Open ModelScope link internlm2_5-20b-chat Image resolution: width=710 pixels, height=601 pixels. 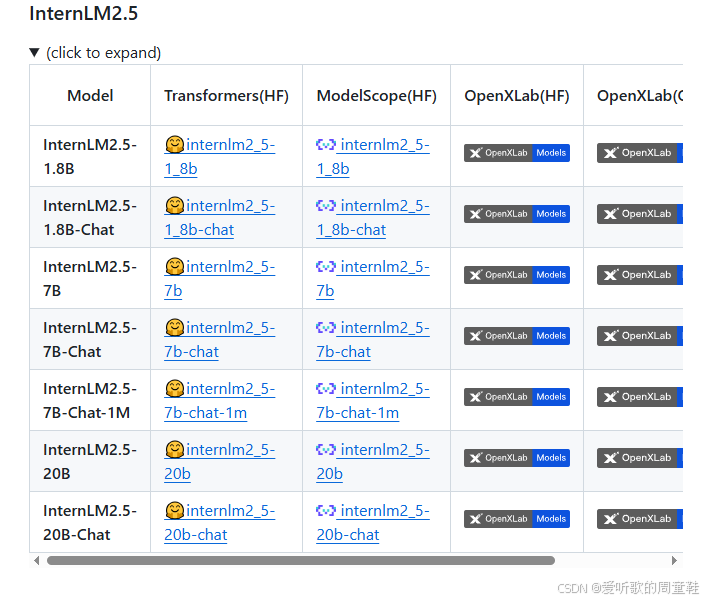[x=373, y=523]
